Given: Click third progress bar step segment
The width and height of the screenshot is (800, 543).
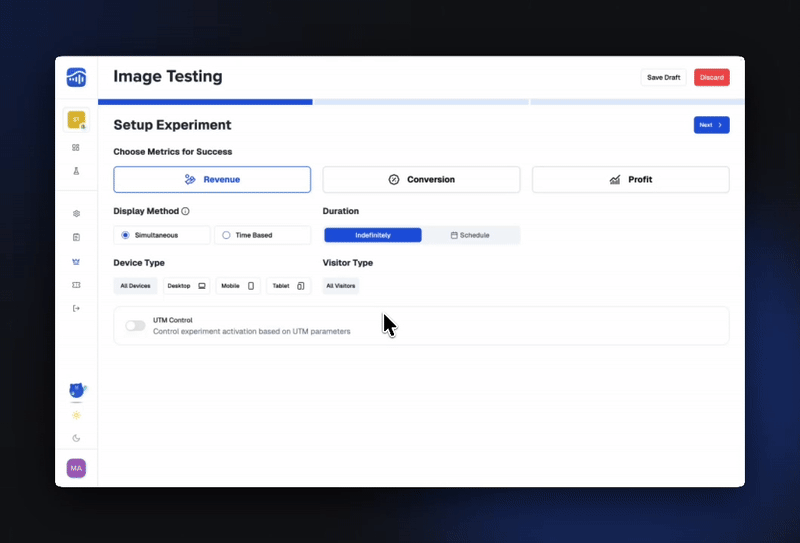Looking at the screenshot, I should coord(637,102).
